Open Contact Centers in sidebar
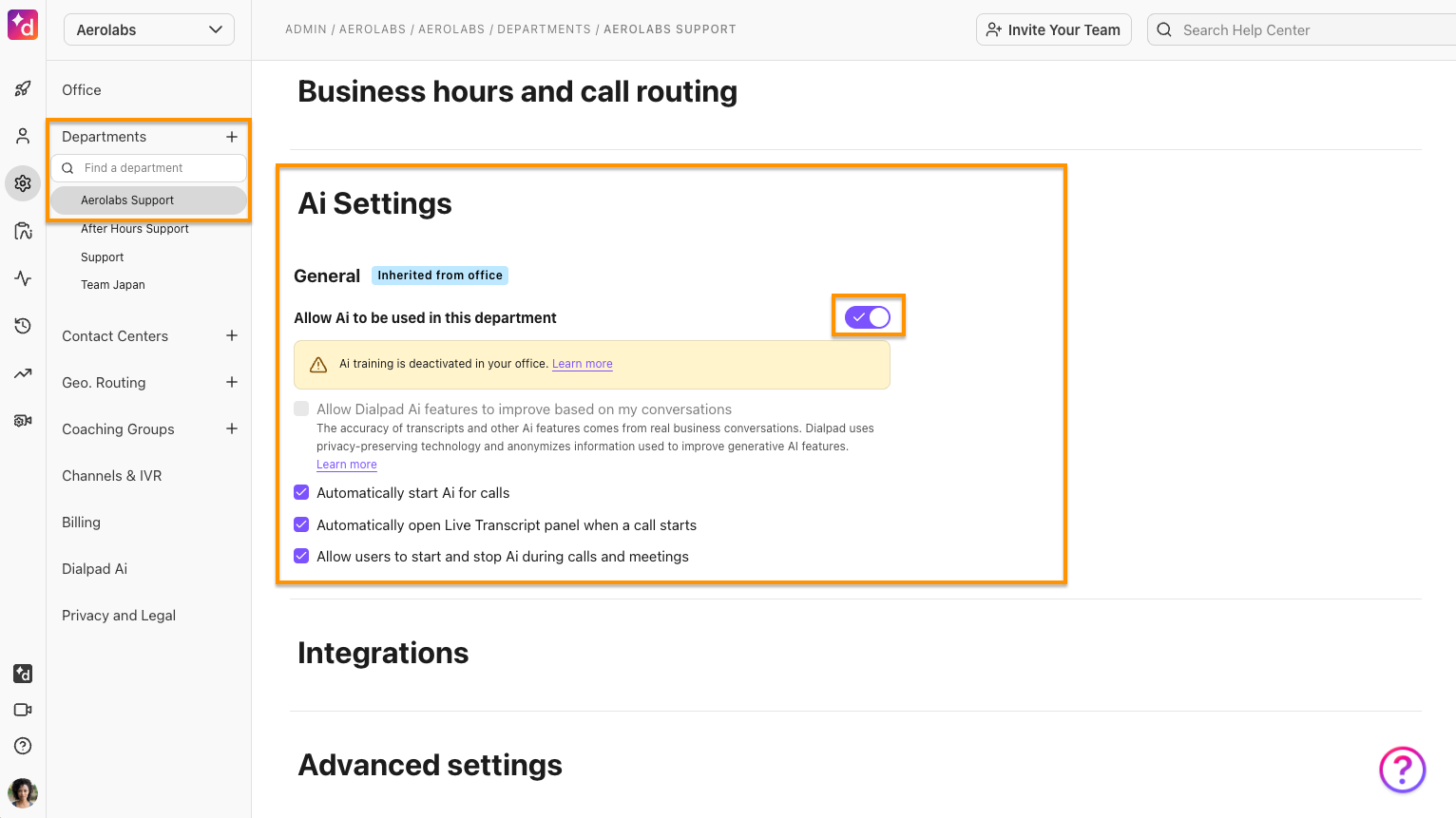1456x818 pixels. 115,335
